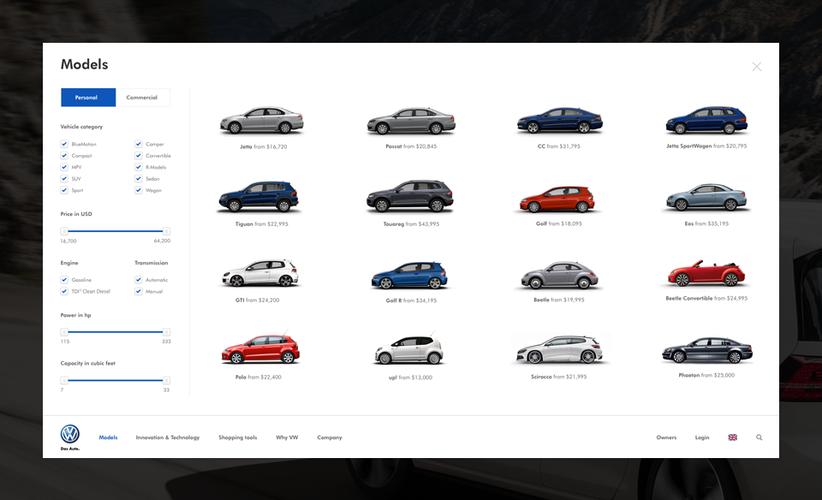
Task: Choose the red Golf car image
Action: (x=556, y=199)
